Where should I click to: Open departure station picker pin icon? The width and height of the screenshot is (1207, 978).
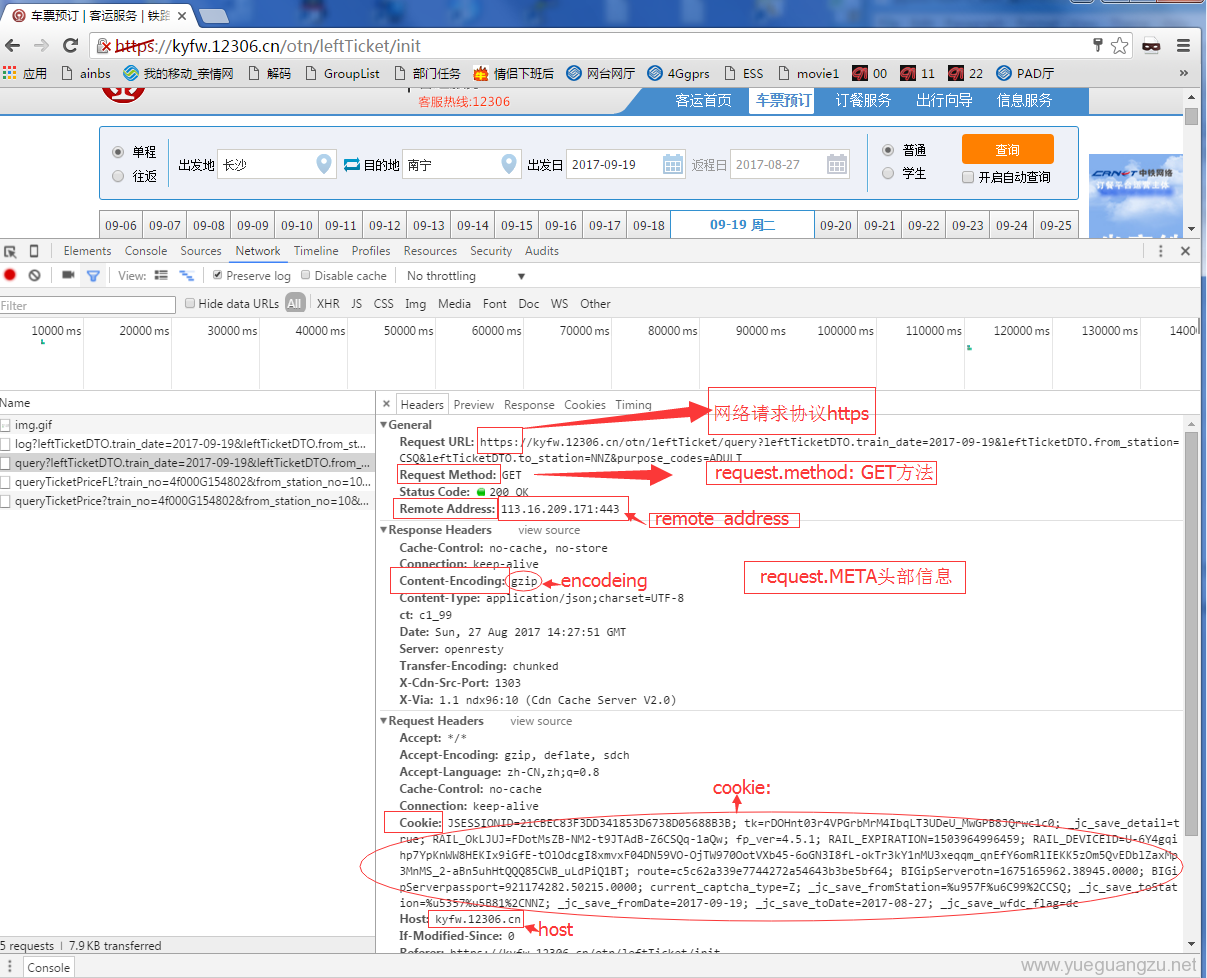pos(324,164)
